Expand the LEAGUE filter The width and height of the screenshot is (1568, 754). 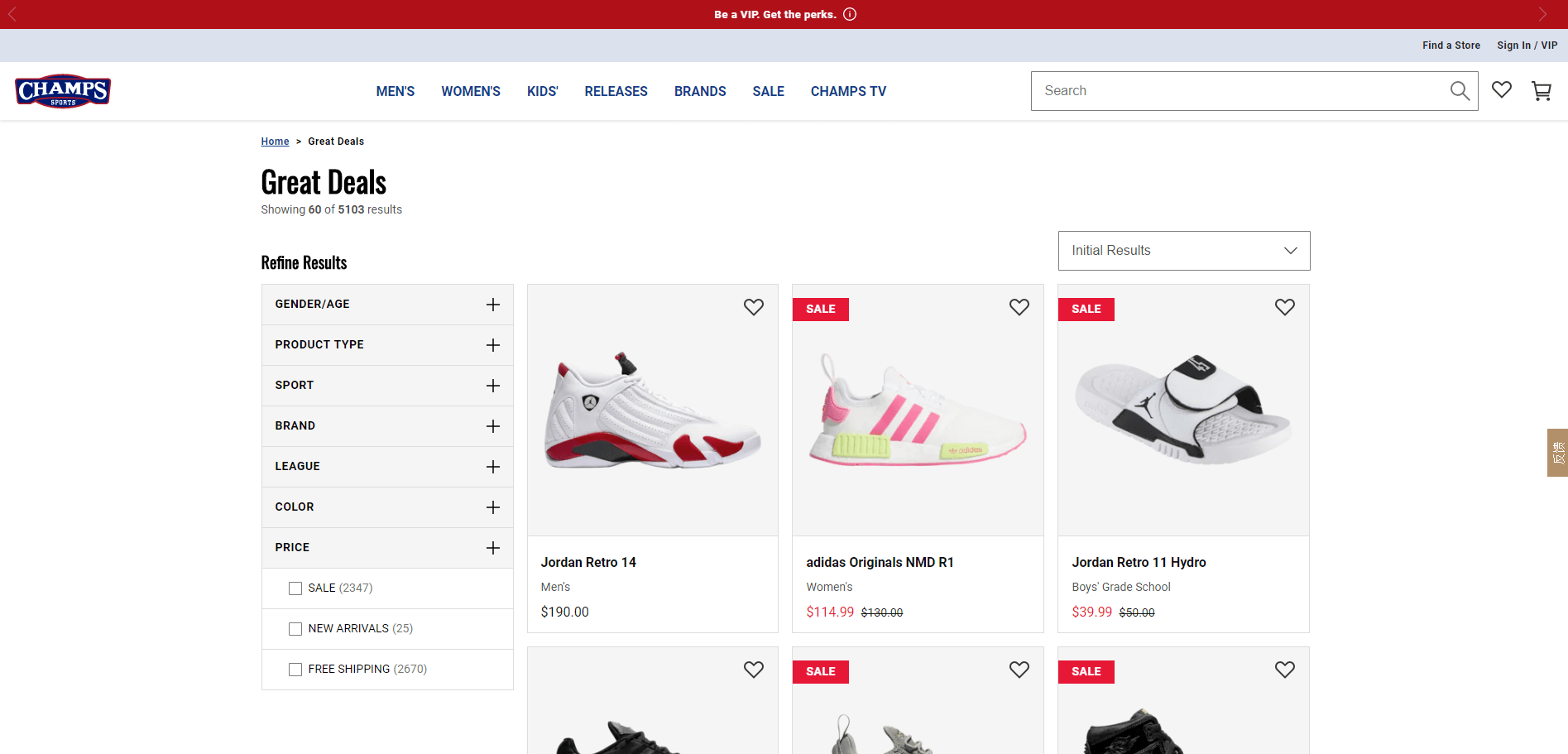coord(387,467)
